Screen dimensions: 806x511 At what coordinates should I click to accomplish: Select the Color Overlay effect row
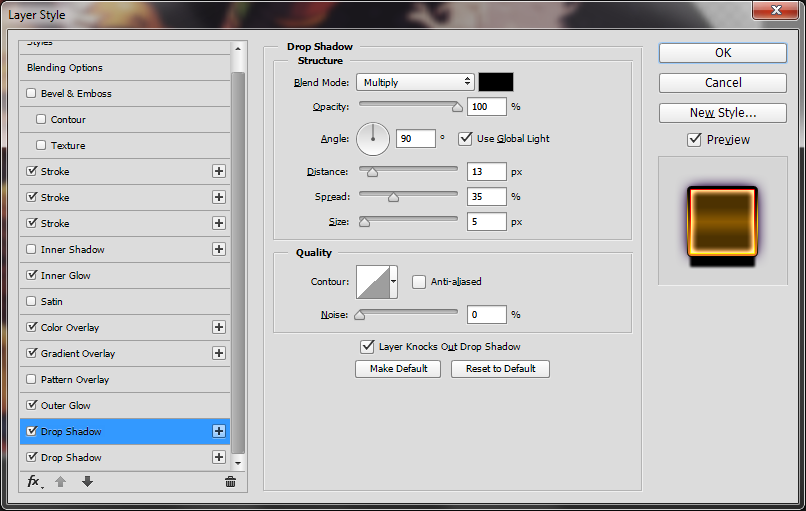pos(125,327)
